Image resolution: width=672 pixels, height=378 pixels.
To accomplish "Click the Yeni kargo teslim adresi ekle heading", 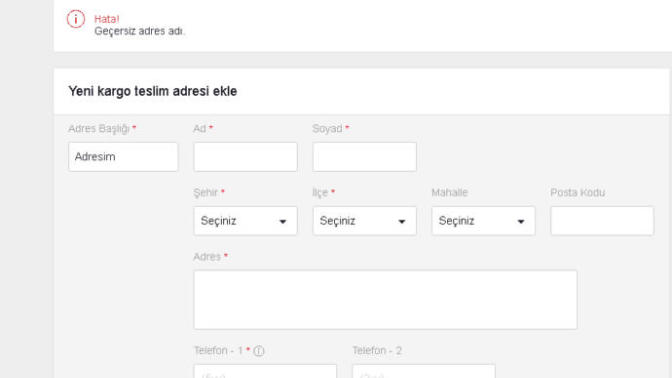I will [x=153, y=91].
